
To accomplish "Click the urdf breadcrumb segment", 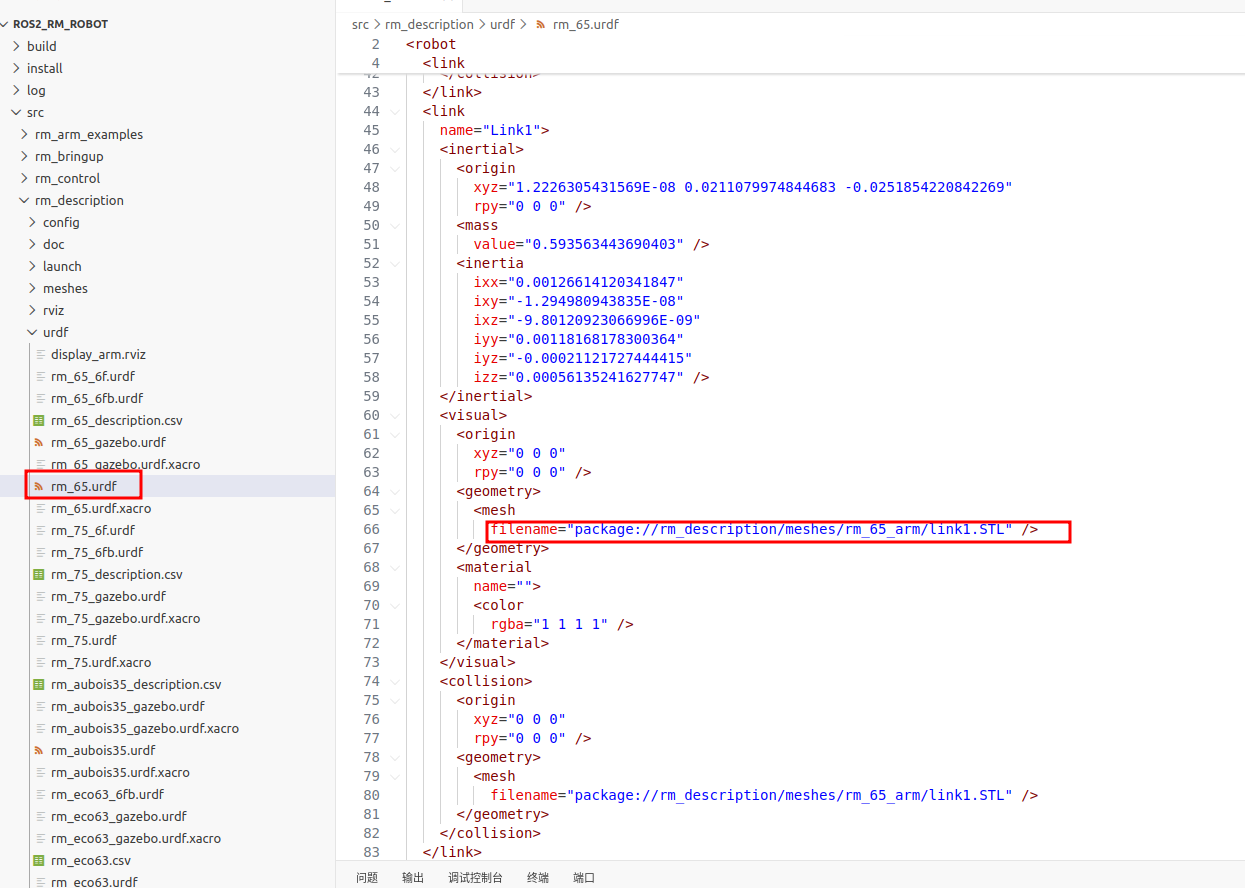I will pos(503,24).
